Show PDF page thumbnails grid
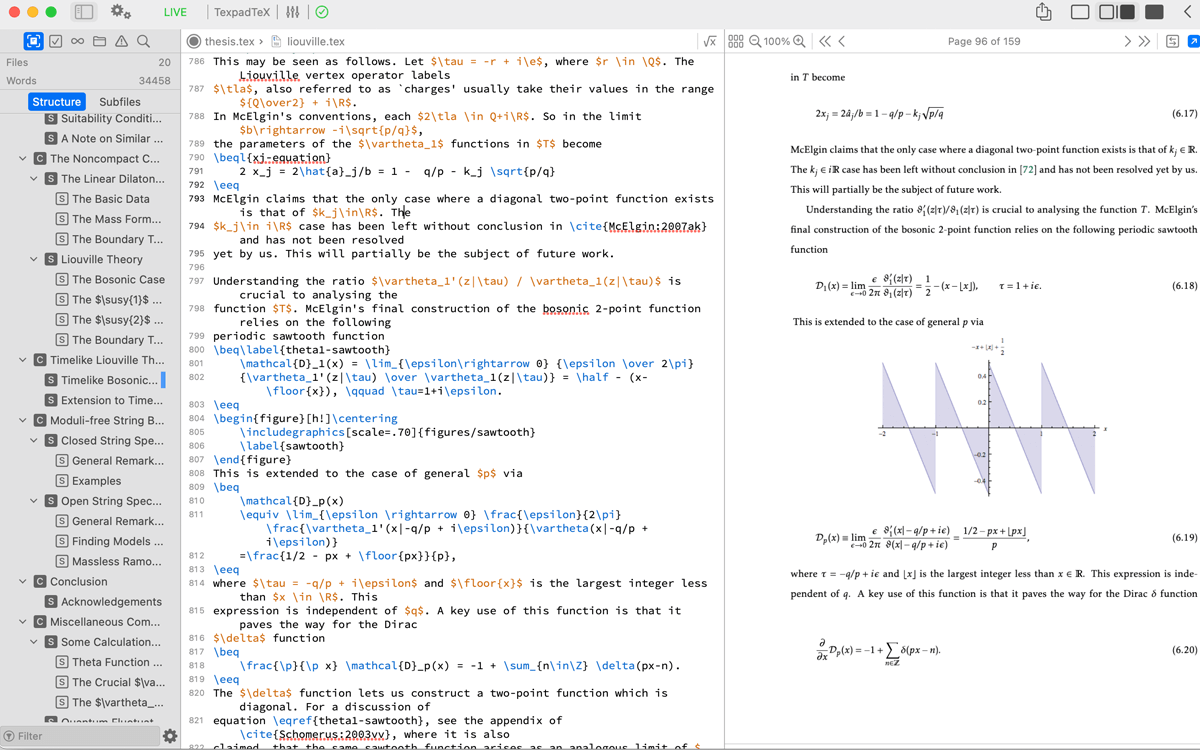This screenshot has width=1200, height=750. 736,41
